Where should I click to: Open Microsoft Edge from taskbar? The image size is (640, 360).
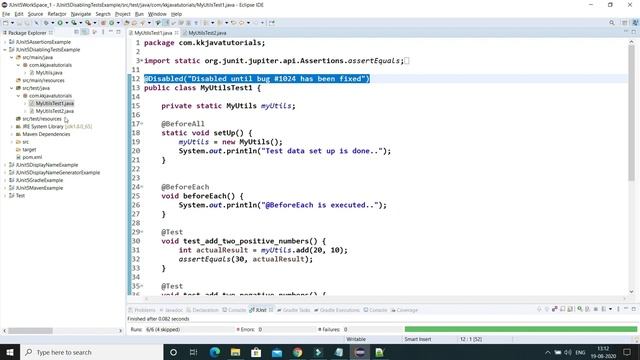[215, 352]
